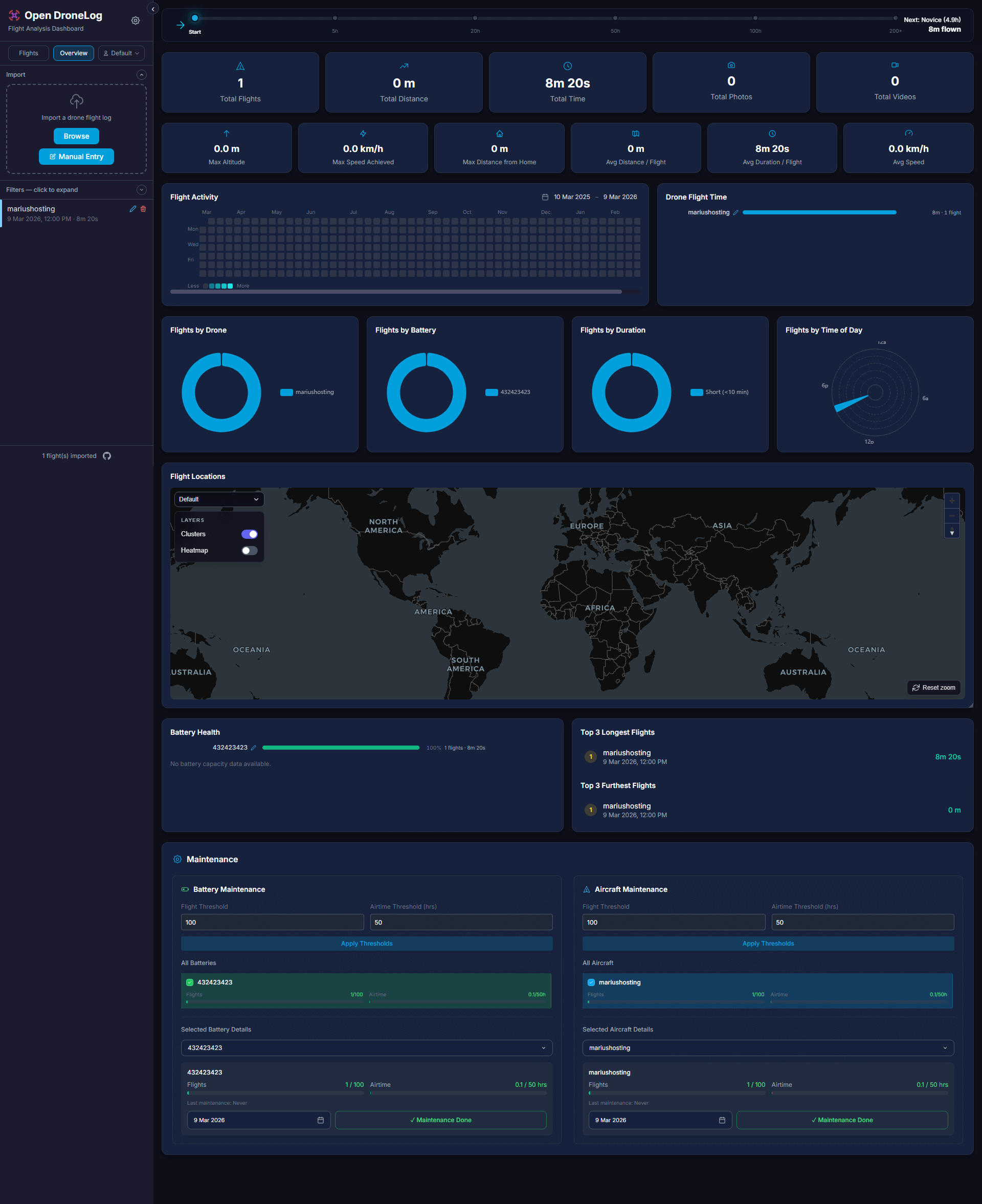Switch to the Flights tab
This screenshot has height=1204, width=982.
pyautogui.click(x=28, y=53)
